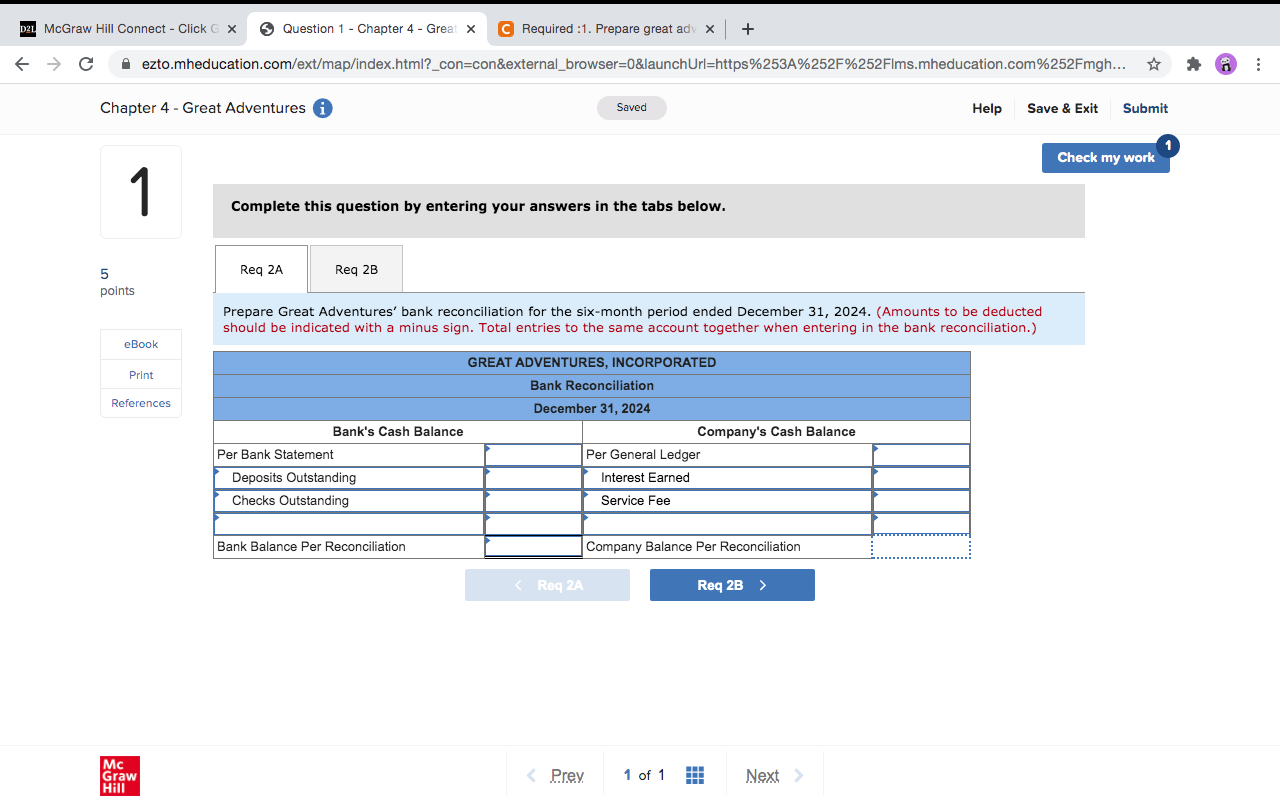Open the Interest Earned label dropdown

point(728,478)
